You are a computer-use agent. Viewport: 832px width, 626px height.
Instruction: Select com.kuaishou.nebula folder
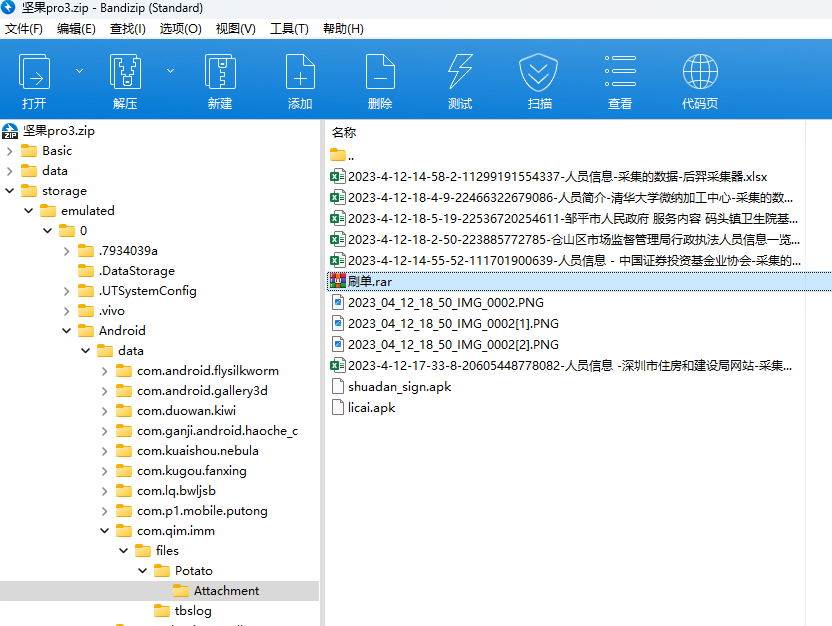point(188,451)
